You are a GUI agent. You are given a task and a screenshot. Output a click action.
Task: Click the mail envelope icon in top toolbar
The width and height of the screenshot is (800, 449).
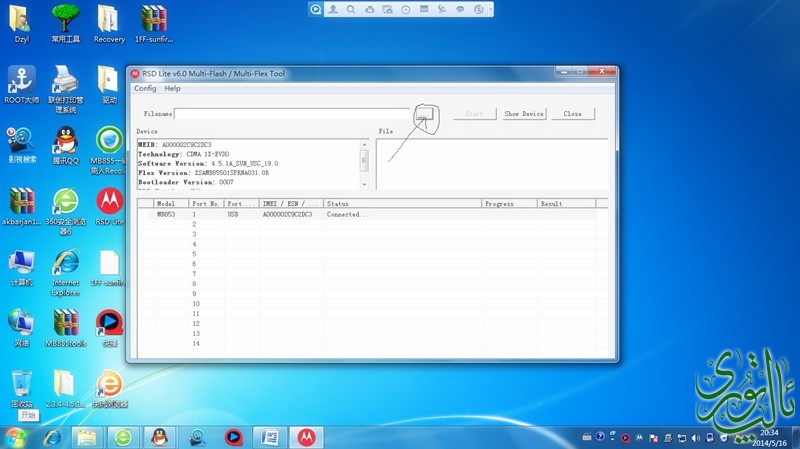pyautogui.click(x=423, y=9)
